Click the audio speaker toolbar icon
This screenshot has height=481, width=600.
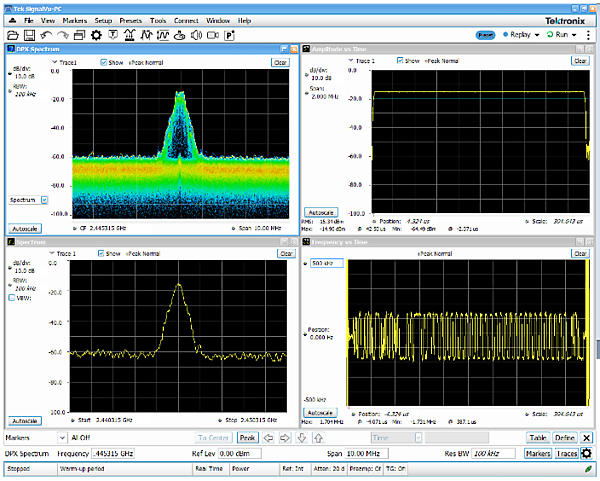point(196,35)
